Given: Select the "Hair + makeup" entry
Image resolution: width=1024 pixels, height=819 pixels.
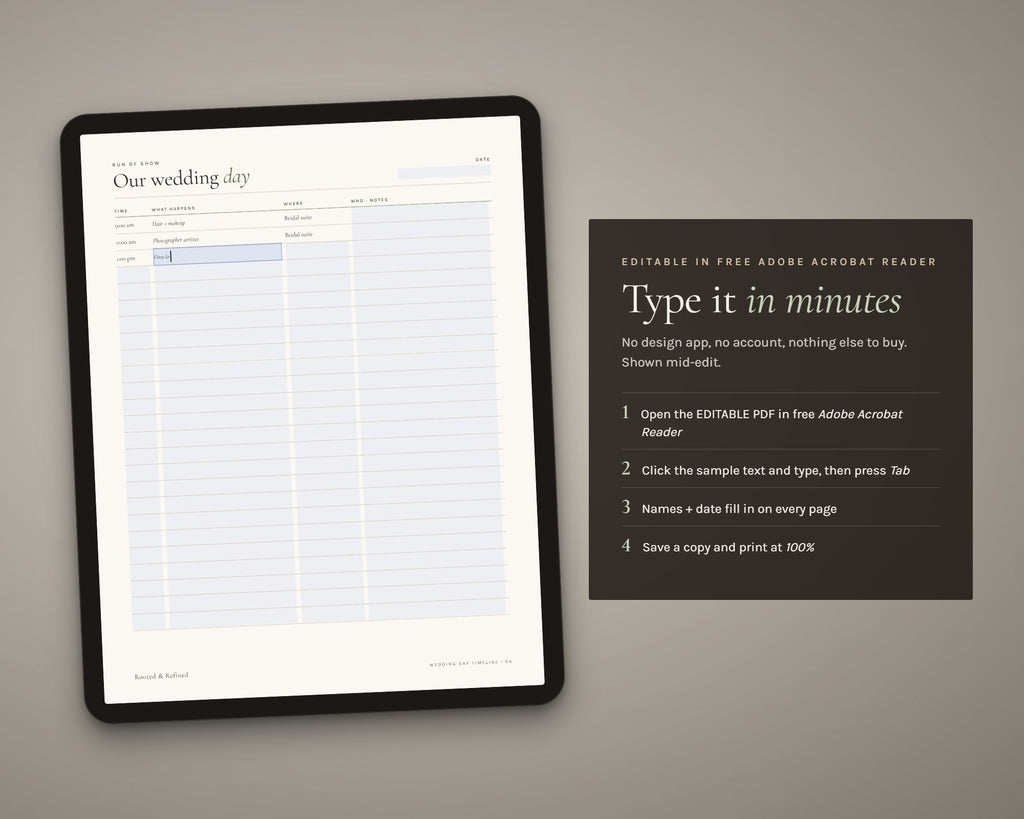Looking at the screenshot, I should (x=168, y=223).
